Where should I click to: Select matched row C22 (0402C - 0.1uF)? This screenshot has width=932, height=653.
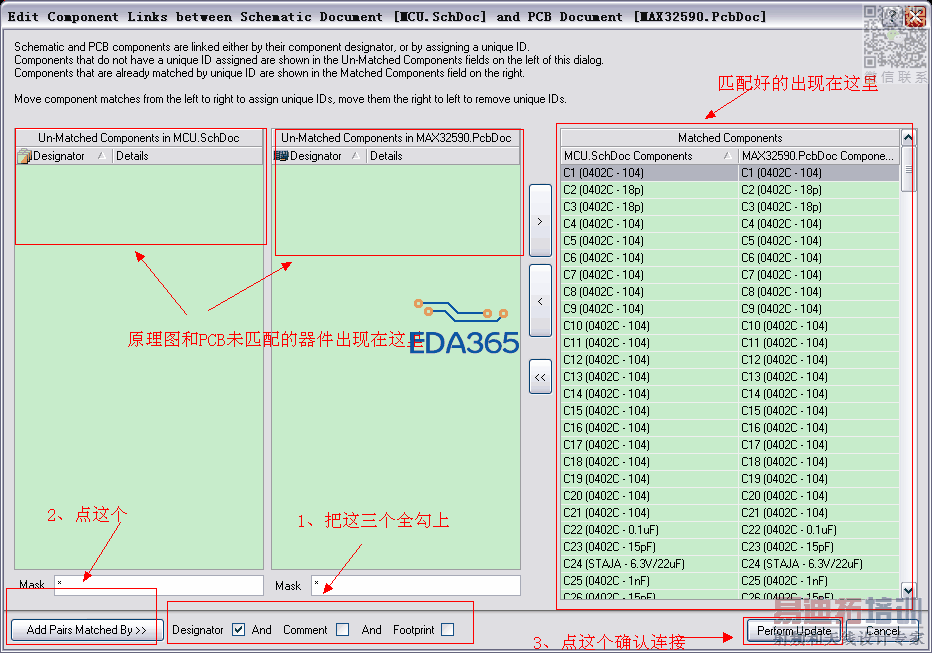(730, 530)
